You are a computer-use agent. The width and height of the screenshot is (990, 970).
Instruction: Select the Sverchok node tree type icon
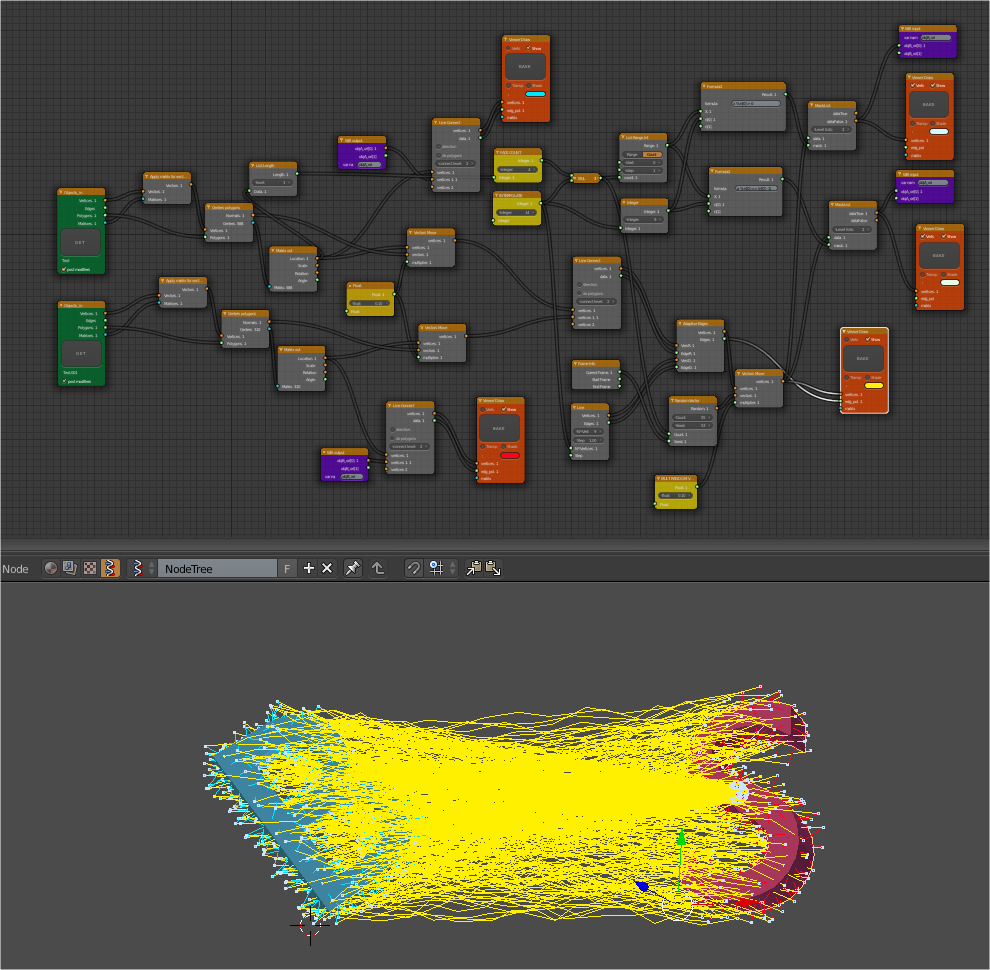pos(110,568)
